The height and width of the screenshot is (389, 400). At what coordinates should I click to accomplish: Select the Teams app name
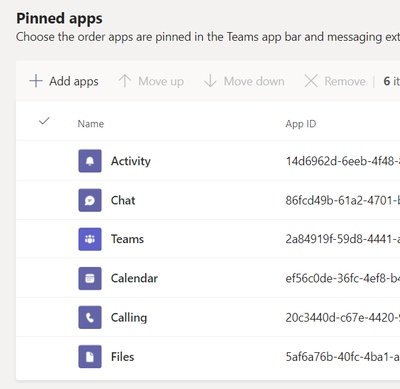[x=127, y=239]
